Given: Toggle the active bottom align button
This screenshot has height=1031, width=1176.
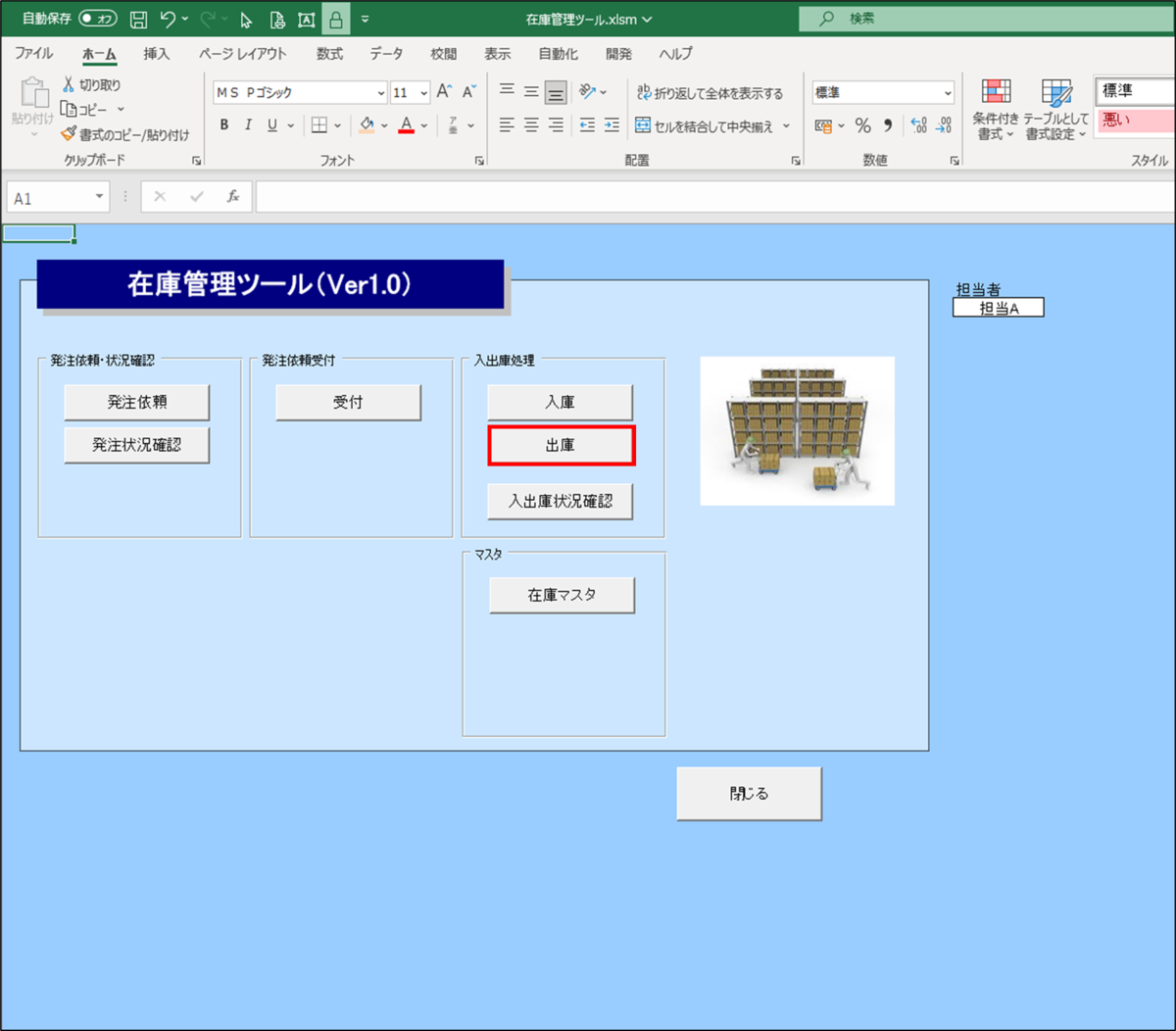Looking at the screenshot, I should tap(556, 92).
